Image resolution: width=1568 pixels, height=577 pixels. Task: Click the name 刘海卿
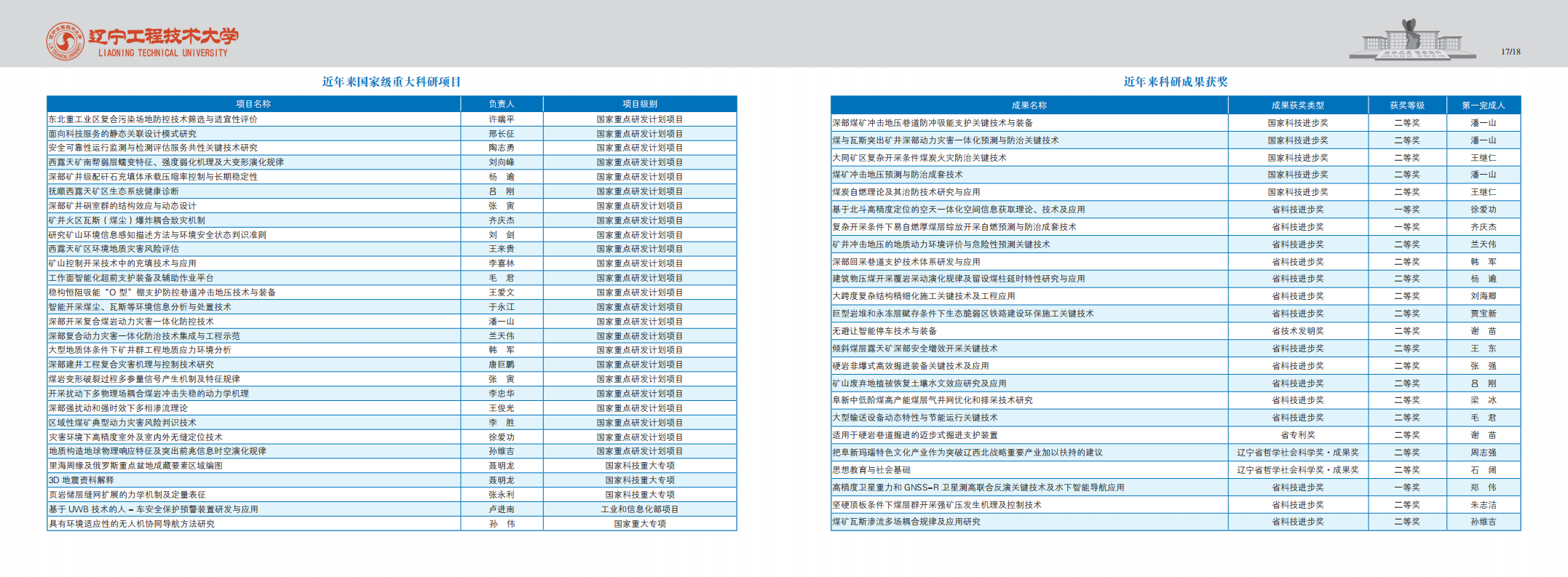1484,296
